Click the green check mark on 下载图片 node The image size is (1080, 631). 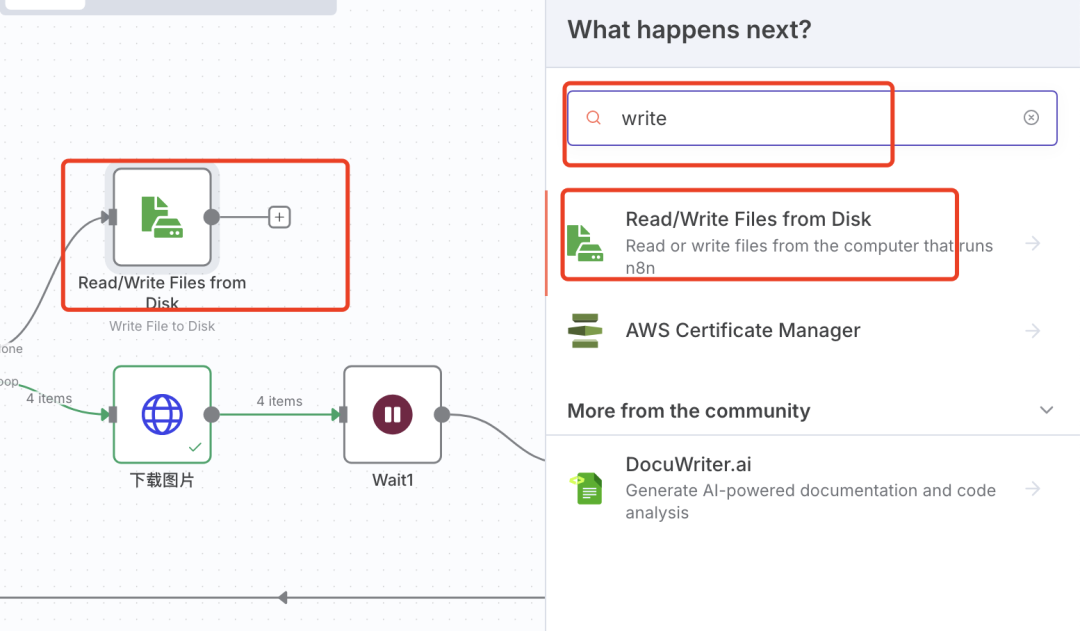(x=195, y=447)
